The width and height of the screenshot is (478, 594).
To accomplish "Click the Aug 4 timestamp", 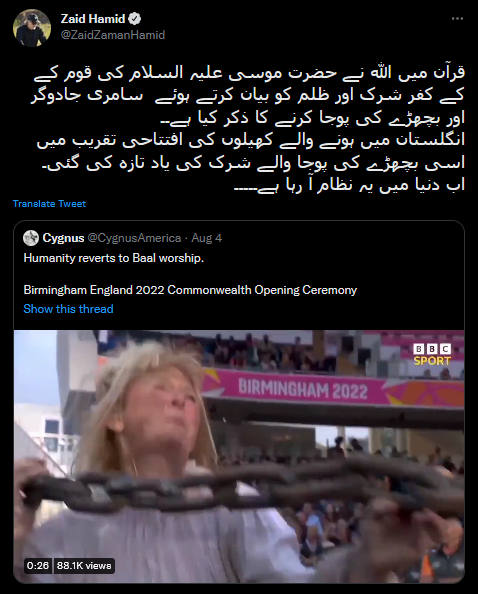I will (206, 238).
